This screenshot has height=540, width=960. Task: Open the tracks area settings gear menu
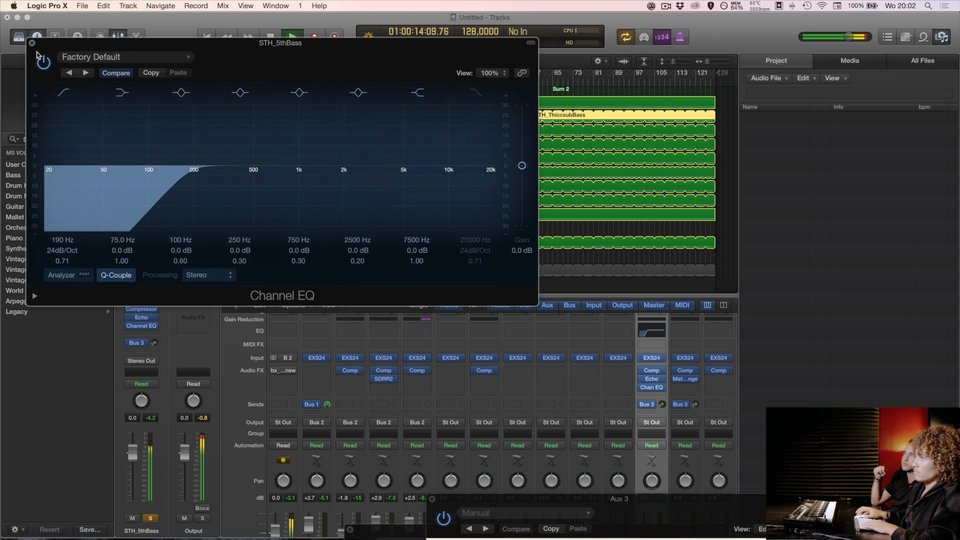(x=600, y=61)
